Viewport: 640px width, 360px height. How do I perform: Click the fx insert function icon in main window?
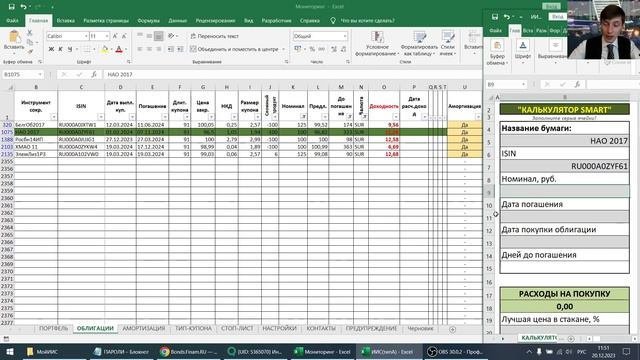tap(94, 74)
